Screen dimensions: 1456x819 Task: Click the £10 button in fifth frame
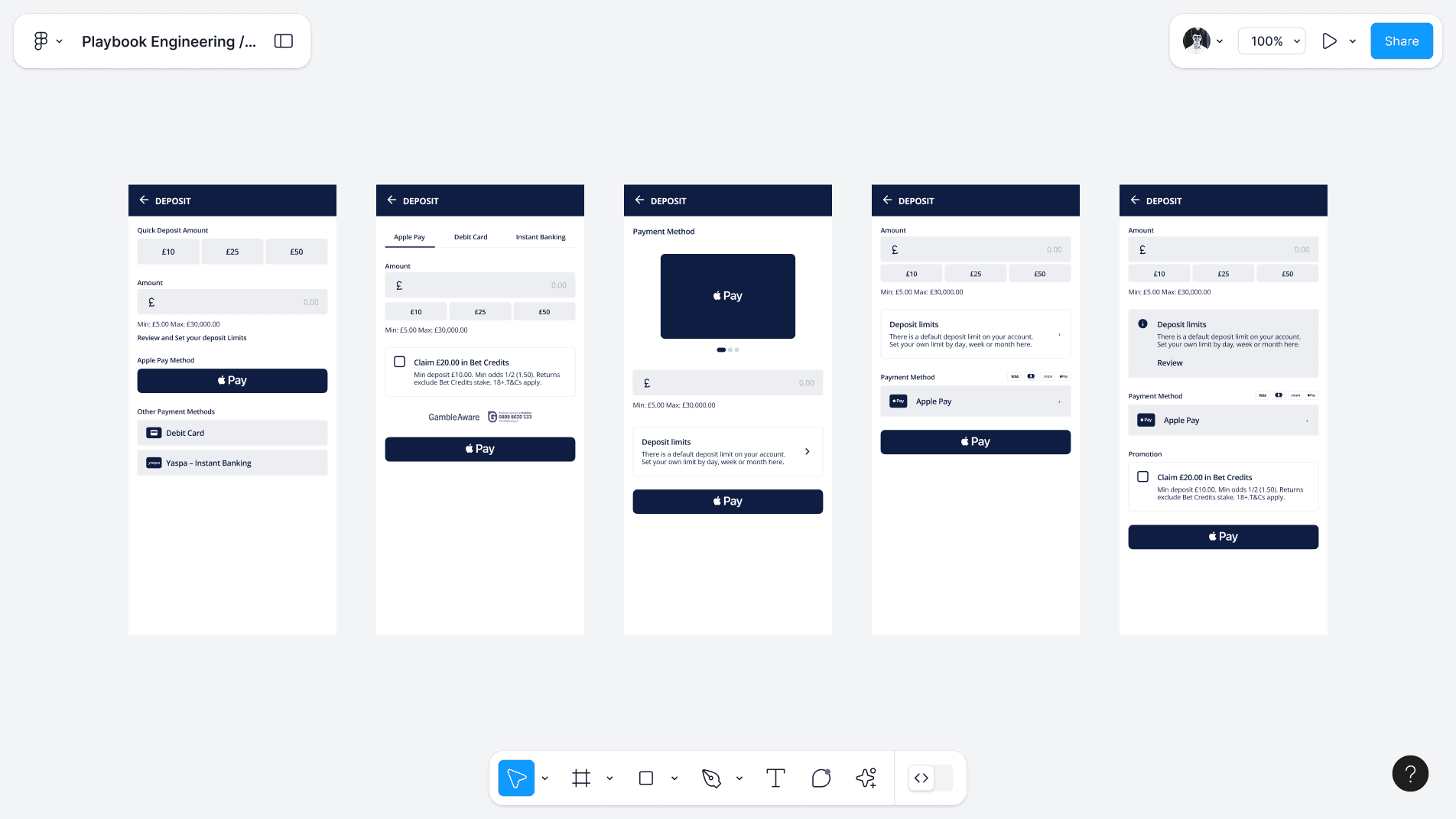(x=1159, y=274)
